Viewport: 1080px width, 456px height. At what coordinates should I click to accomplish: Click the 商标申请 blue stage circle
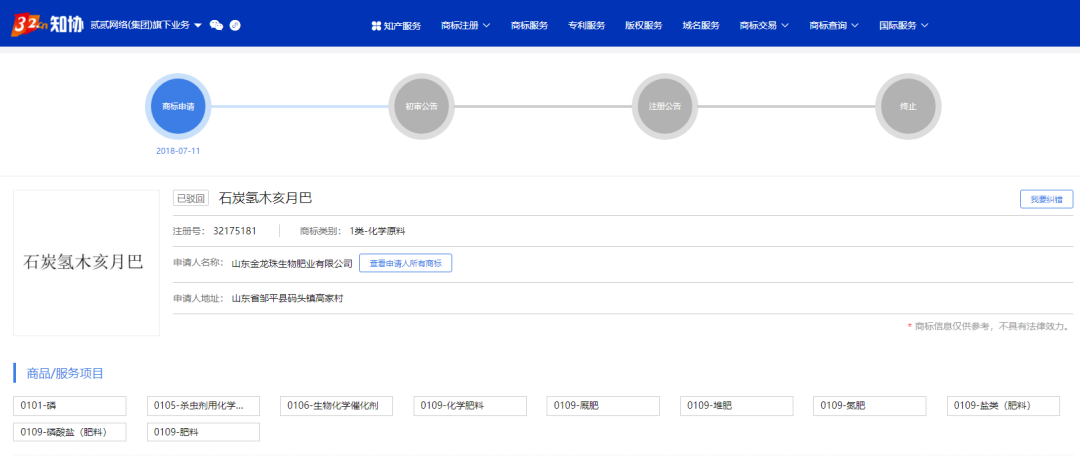pyautogui.click(x=178, y=106)
